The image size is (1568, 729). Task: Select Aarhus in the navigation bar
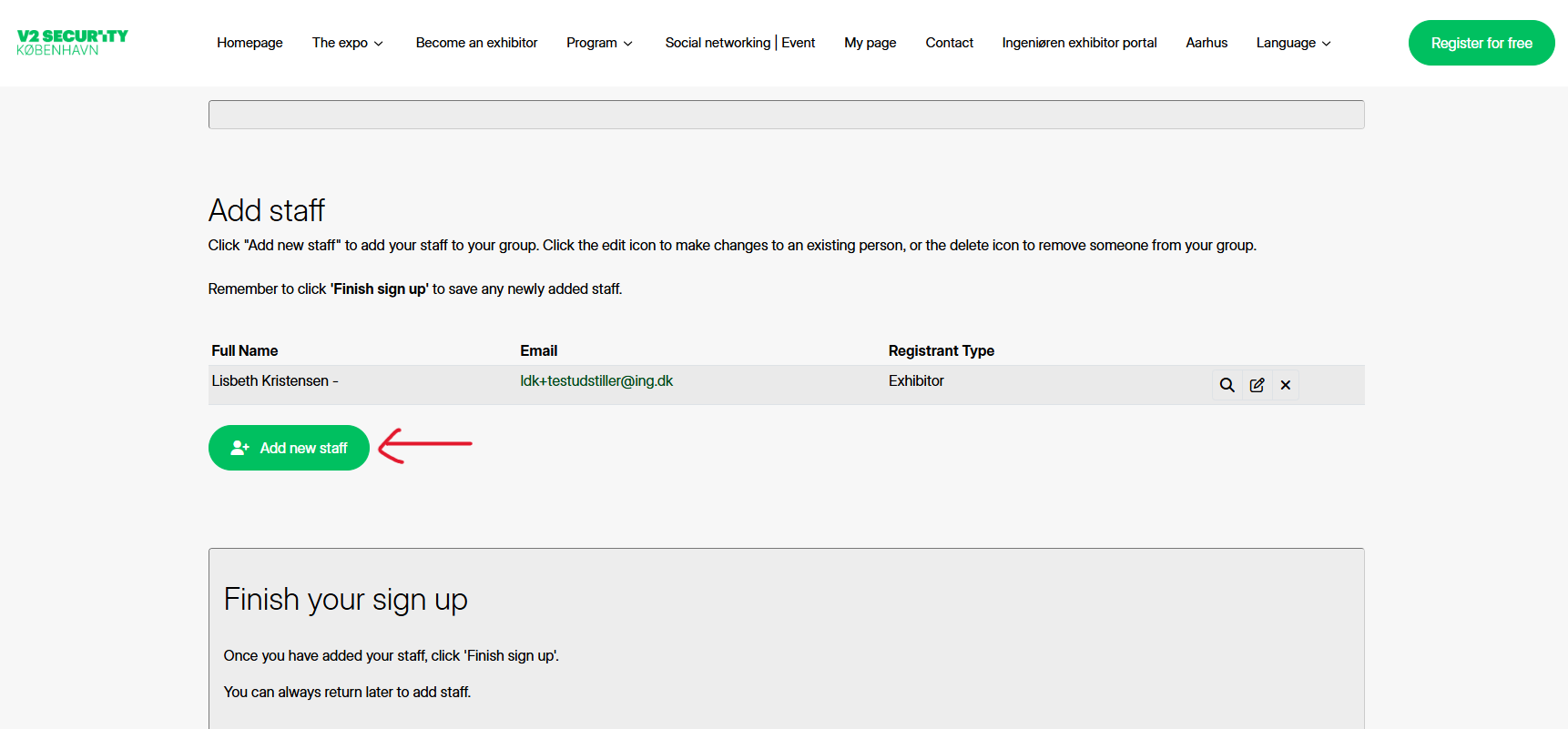(x=1207, y=43)
